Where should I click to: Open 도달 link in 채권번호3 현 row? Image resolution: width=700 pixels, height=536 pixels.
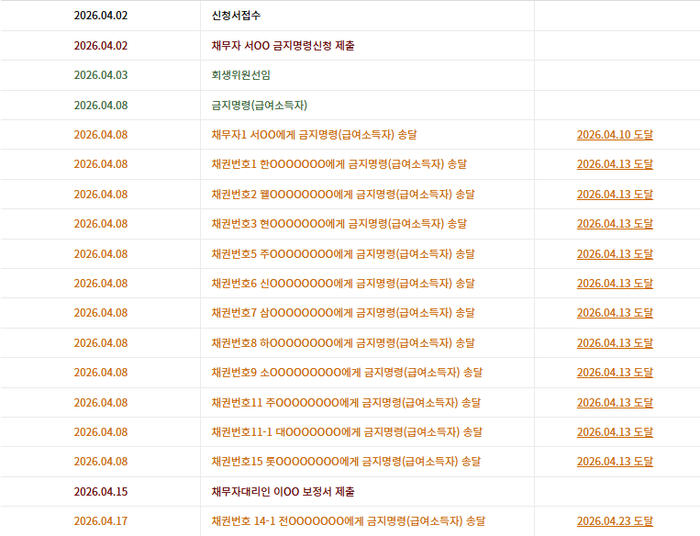[615, 224]
